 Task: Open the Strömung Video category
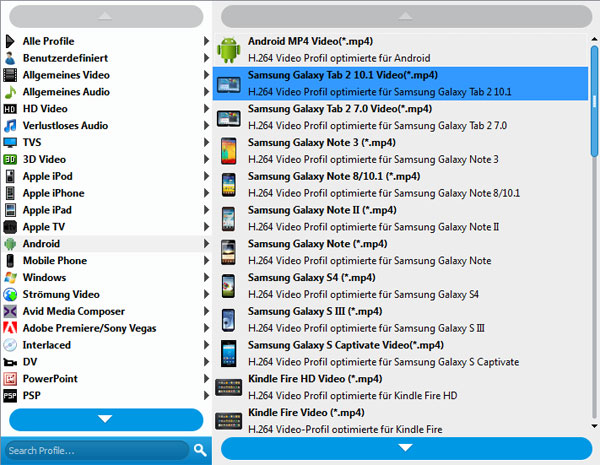(x=106, y=294)
